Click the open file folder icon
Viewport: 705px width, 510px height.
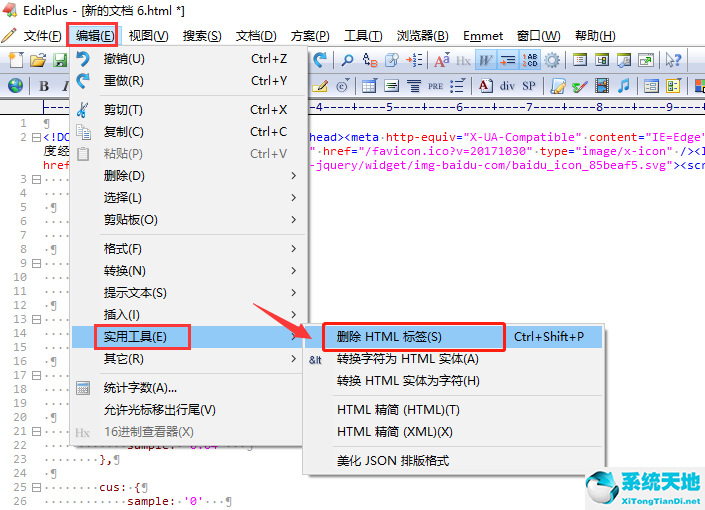[38, 60]
